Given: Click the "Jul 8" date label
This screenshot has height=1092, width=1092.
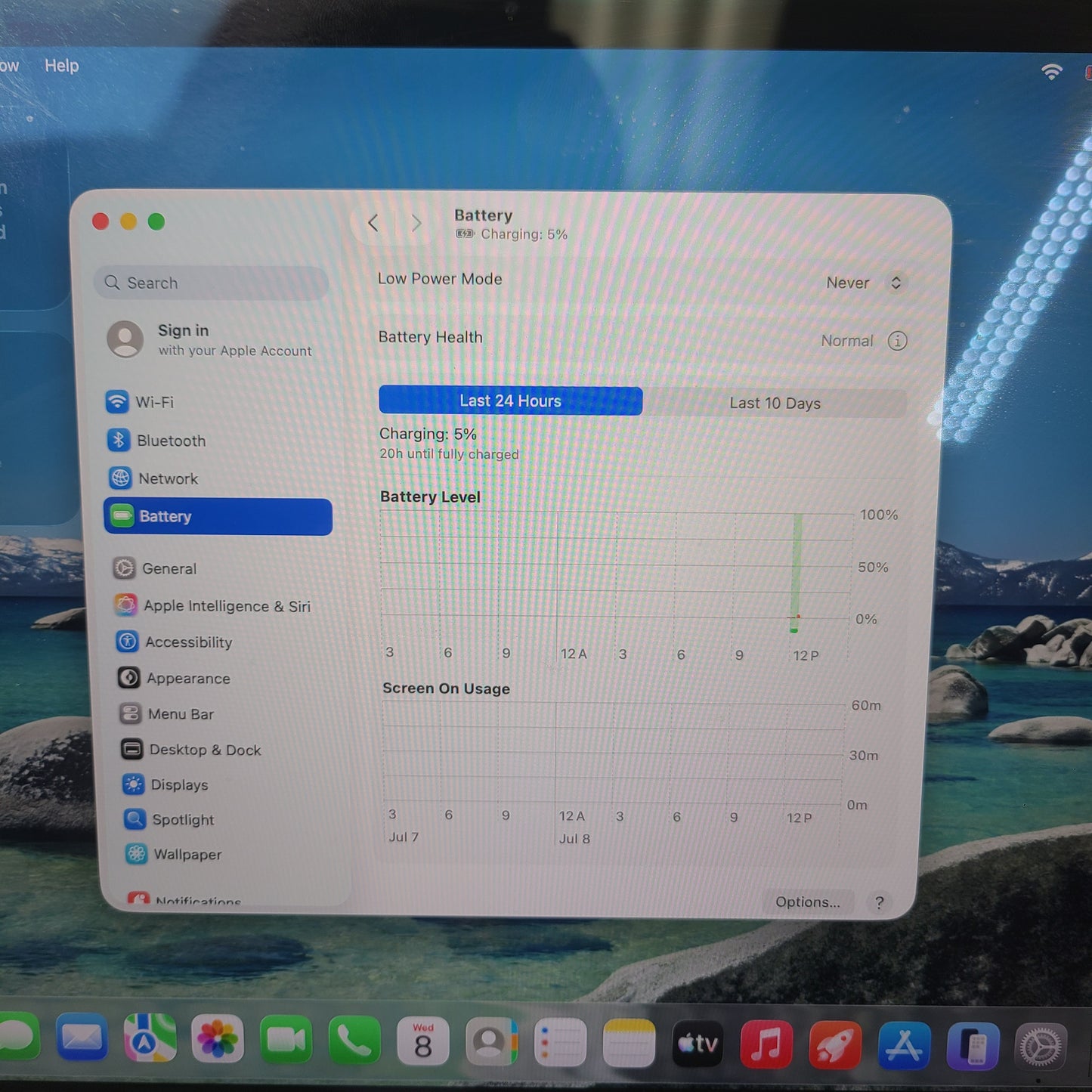Looking at the screenshot, I should (x=574, y=839).
